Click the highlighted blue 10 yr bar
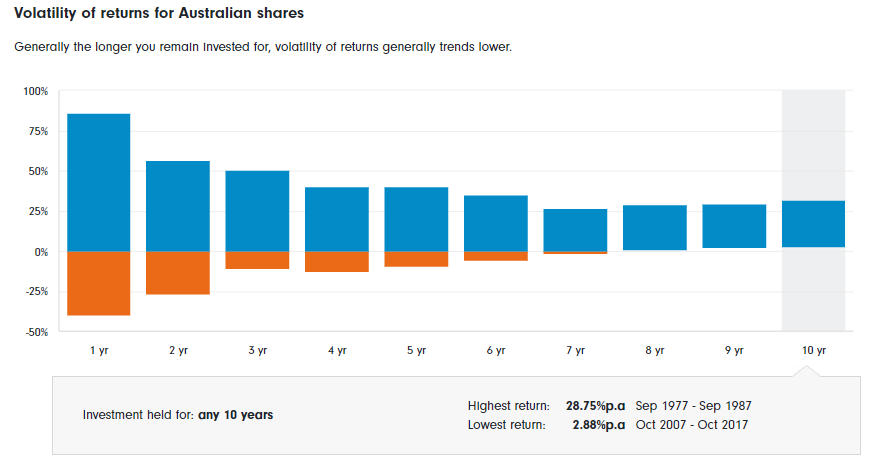875x467 pixels. pos(814,224)
